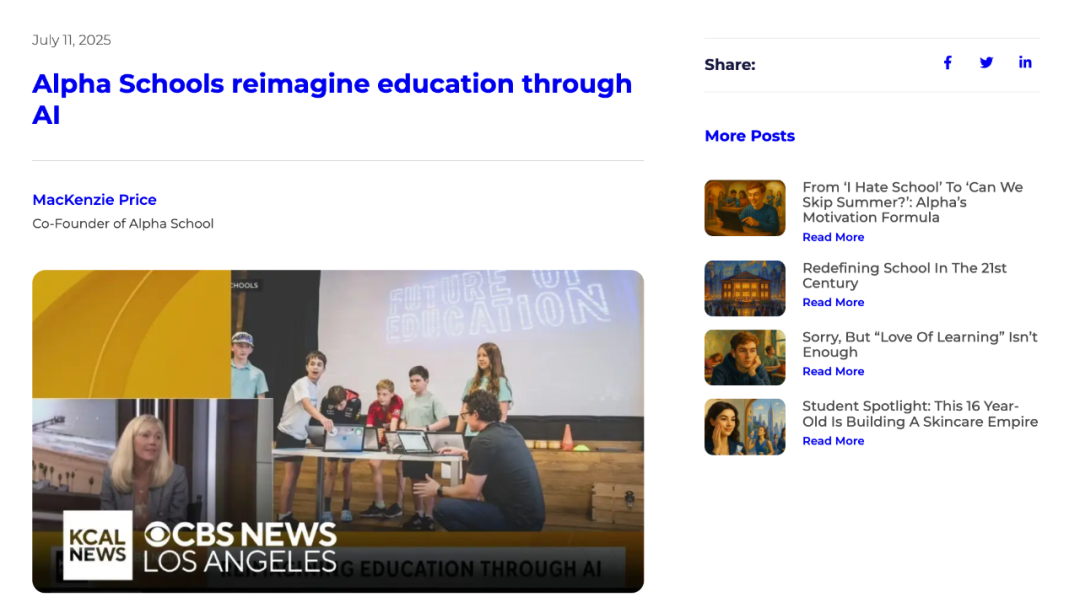Share article on Facebook

pyautogui.click(x=947, y=63)
